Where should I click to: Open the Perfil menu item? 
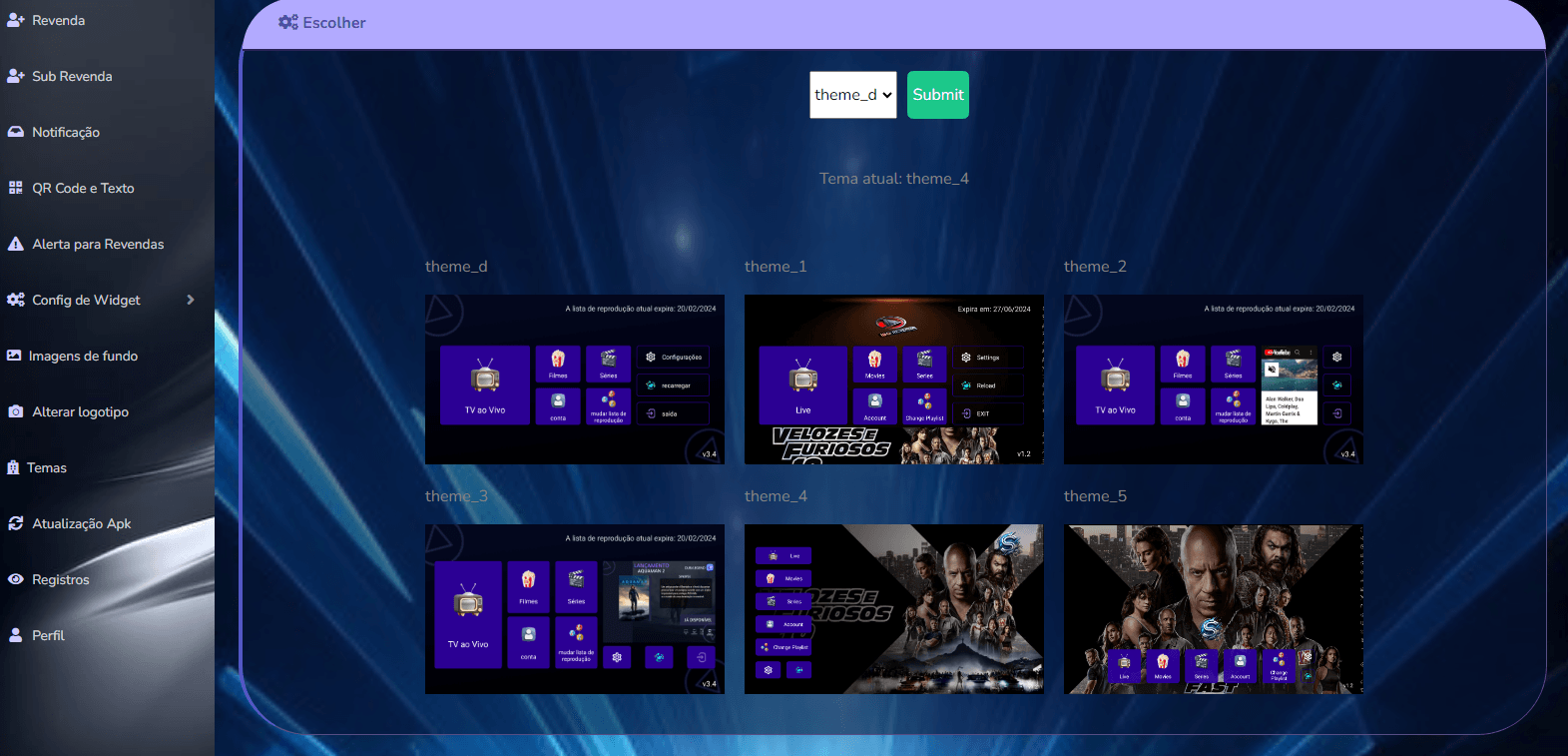click(48, 635)
